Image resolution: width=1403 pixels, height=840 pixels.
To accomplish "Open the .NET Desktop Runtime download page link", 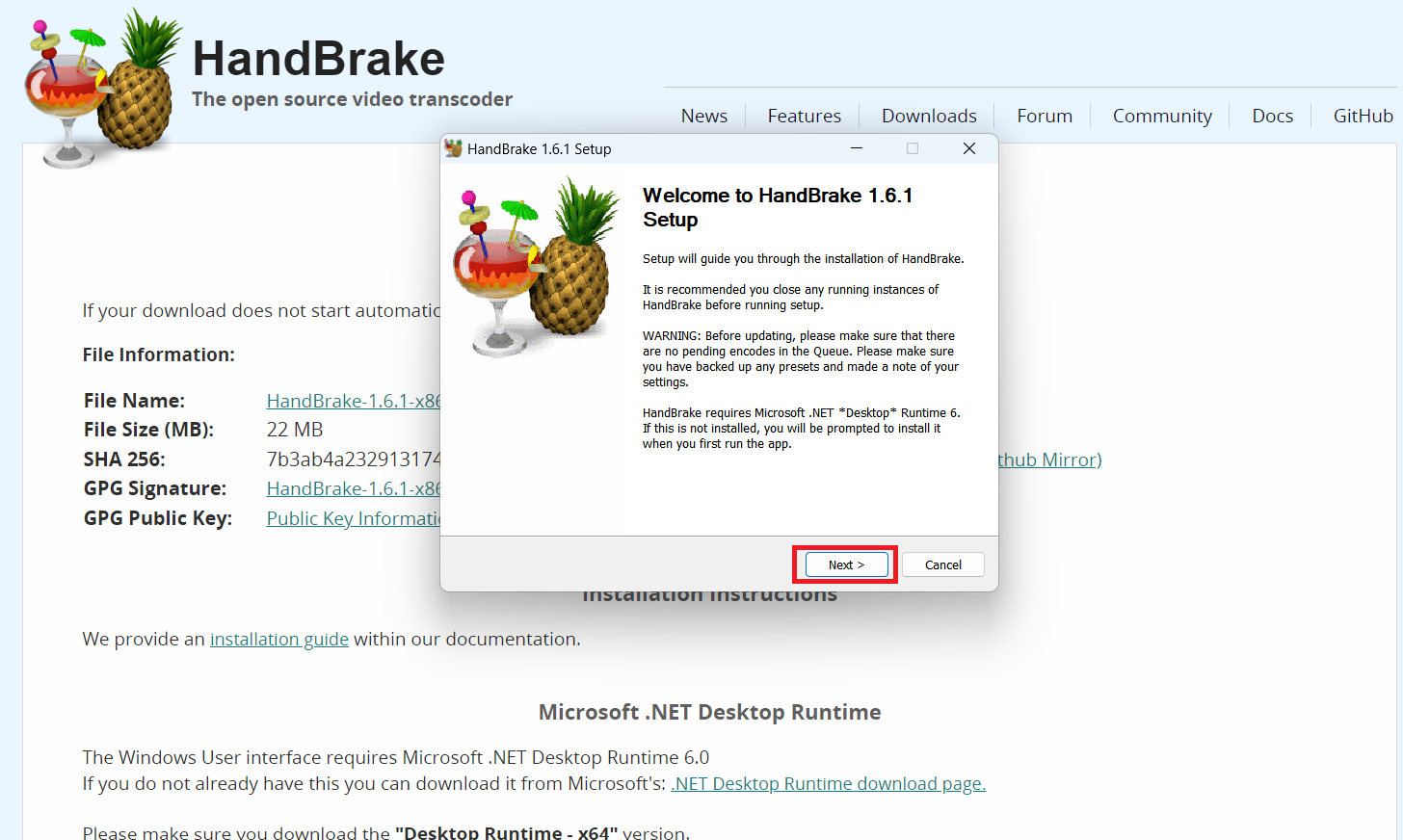I will 829,783.
